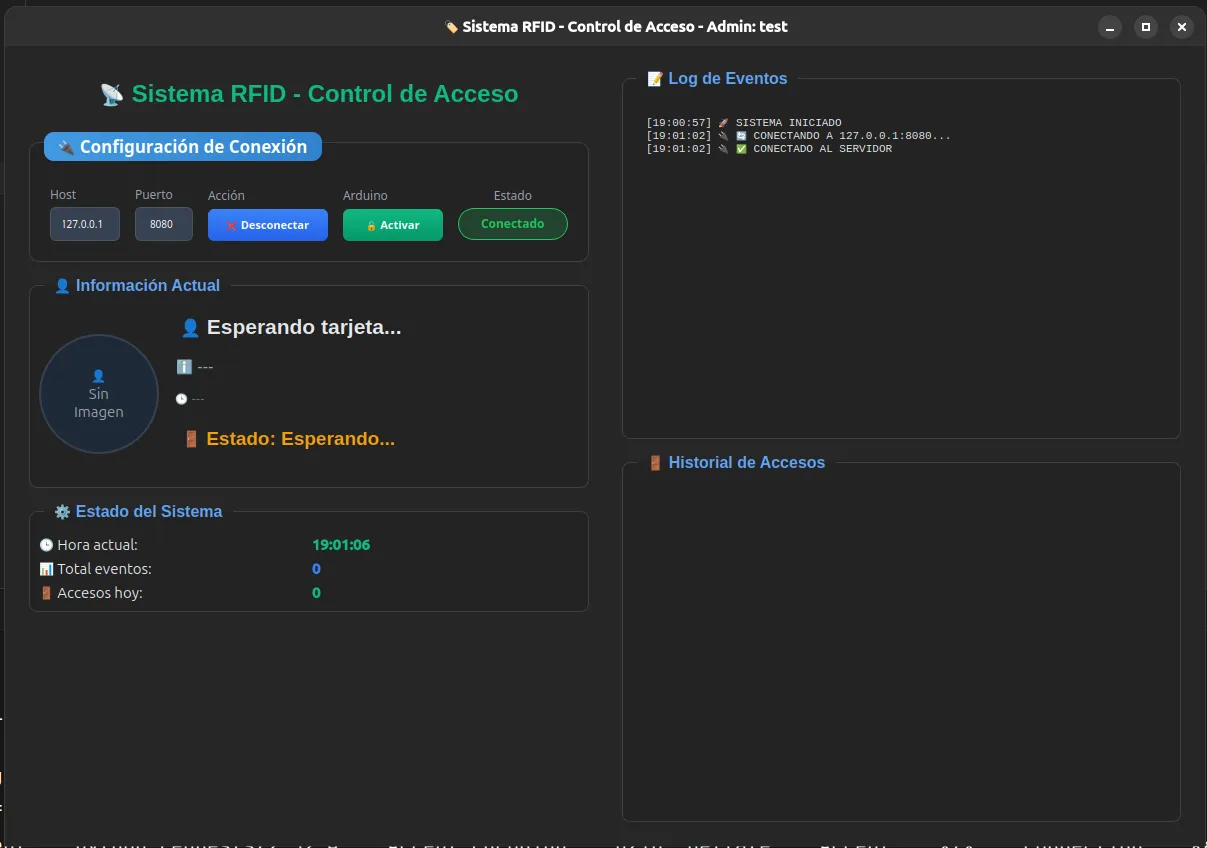Click the 'Hora actual:' label
This screenshot has height=848, width=1207.
click(98, 545)
